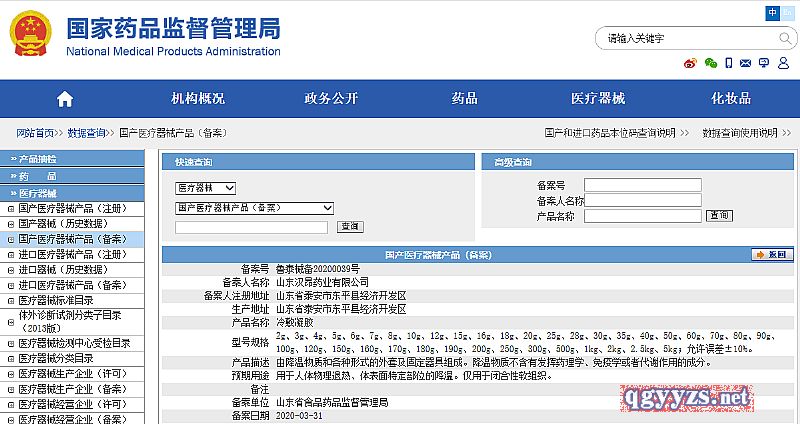Open the Weibo social icon

tap(690, 63)
